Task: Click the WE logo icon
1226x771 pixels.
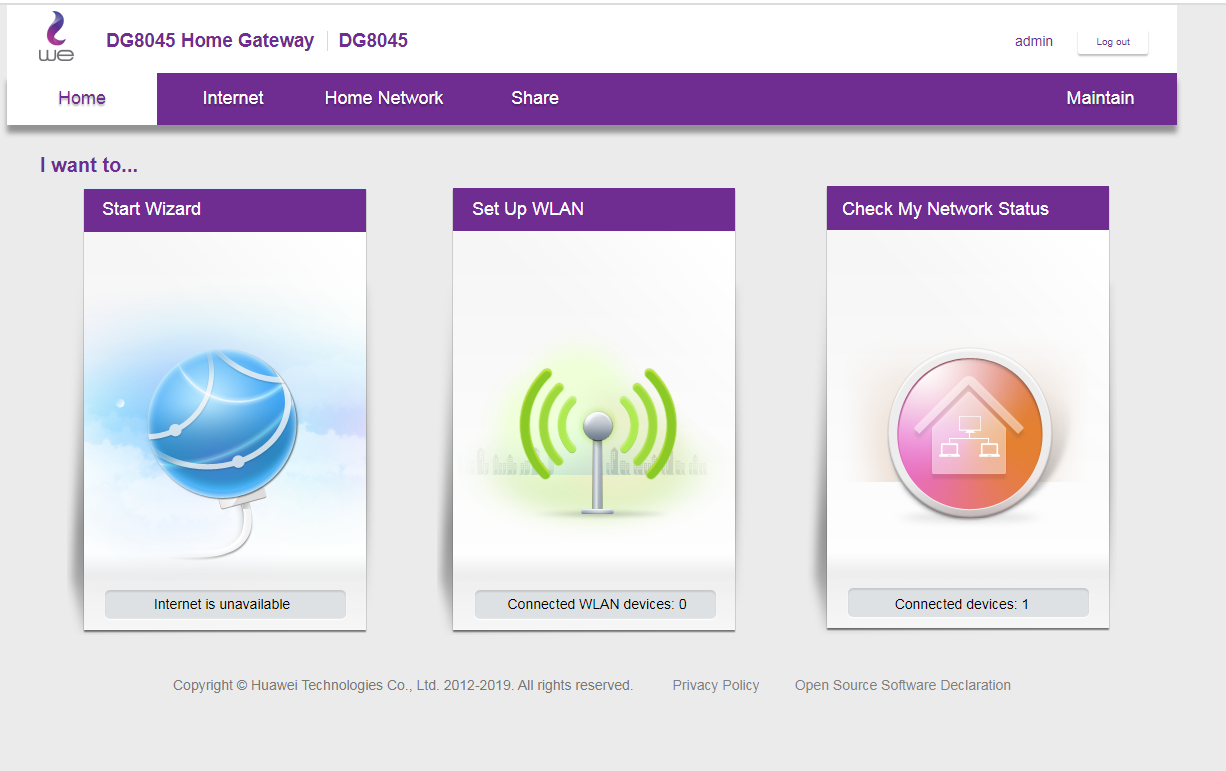Action: click(56, 37)
